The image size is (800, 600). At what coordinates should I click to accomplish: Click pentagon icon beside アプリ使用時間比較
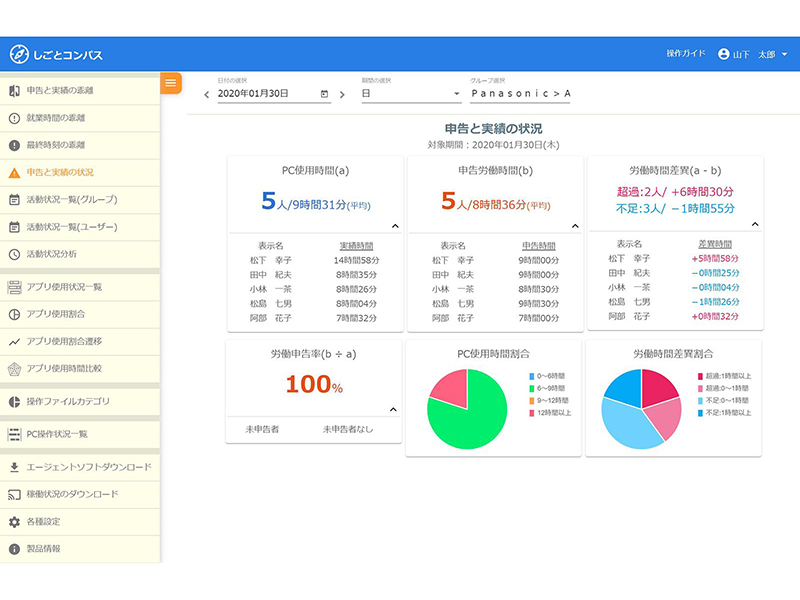(x=14, y=369)
